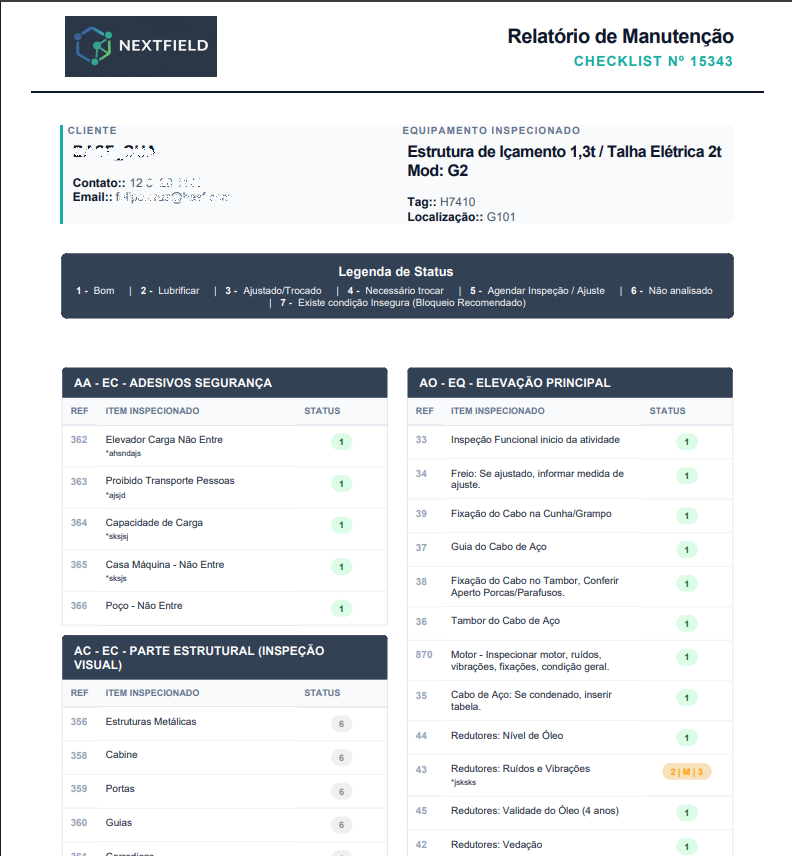Click the note '*jsksks'
Image resolution: width=792 pixels, height=856 pixels.
click(463, 782)
